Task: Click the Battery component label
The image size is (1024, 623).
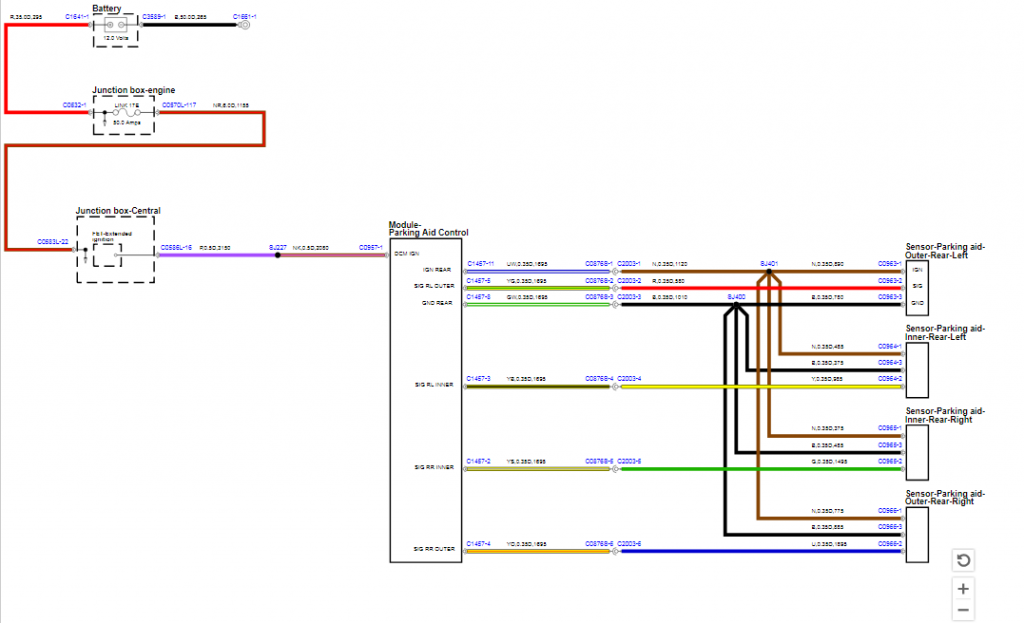Action: [x=106, y=8]
